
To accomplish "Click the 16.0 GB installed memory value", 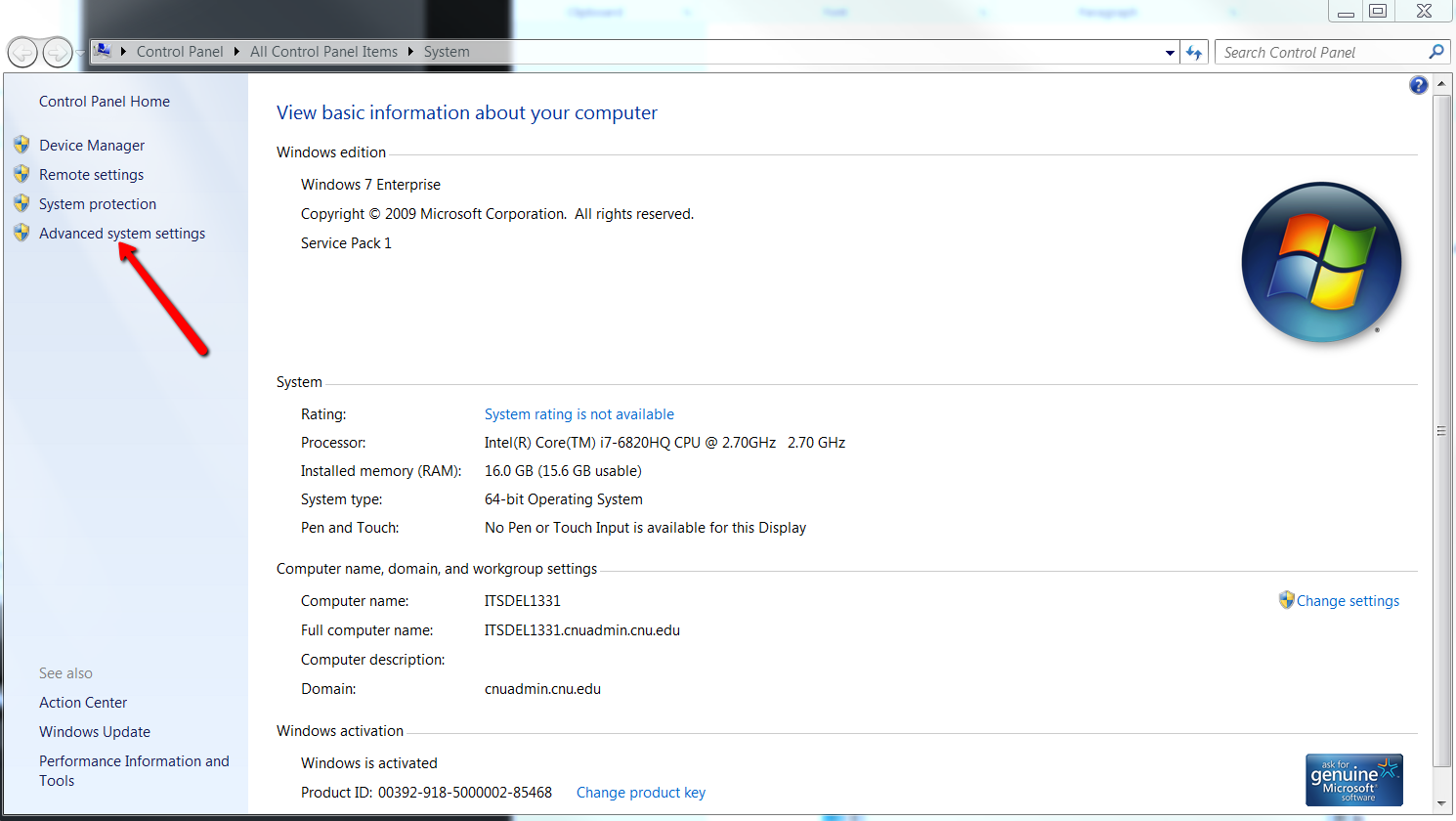I will pyautogui.click(x=563, y=471).
